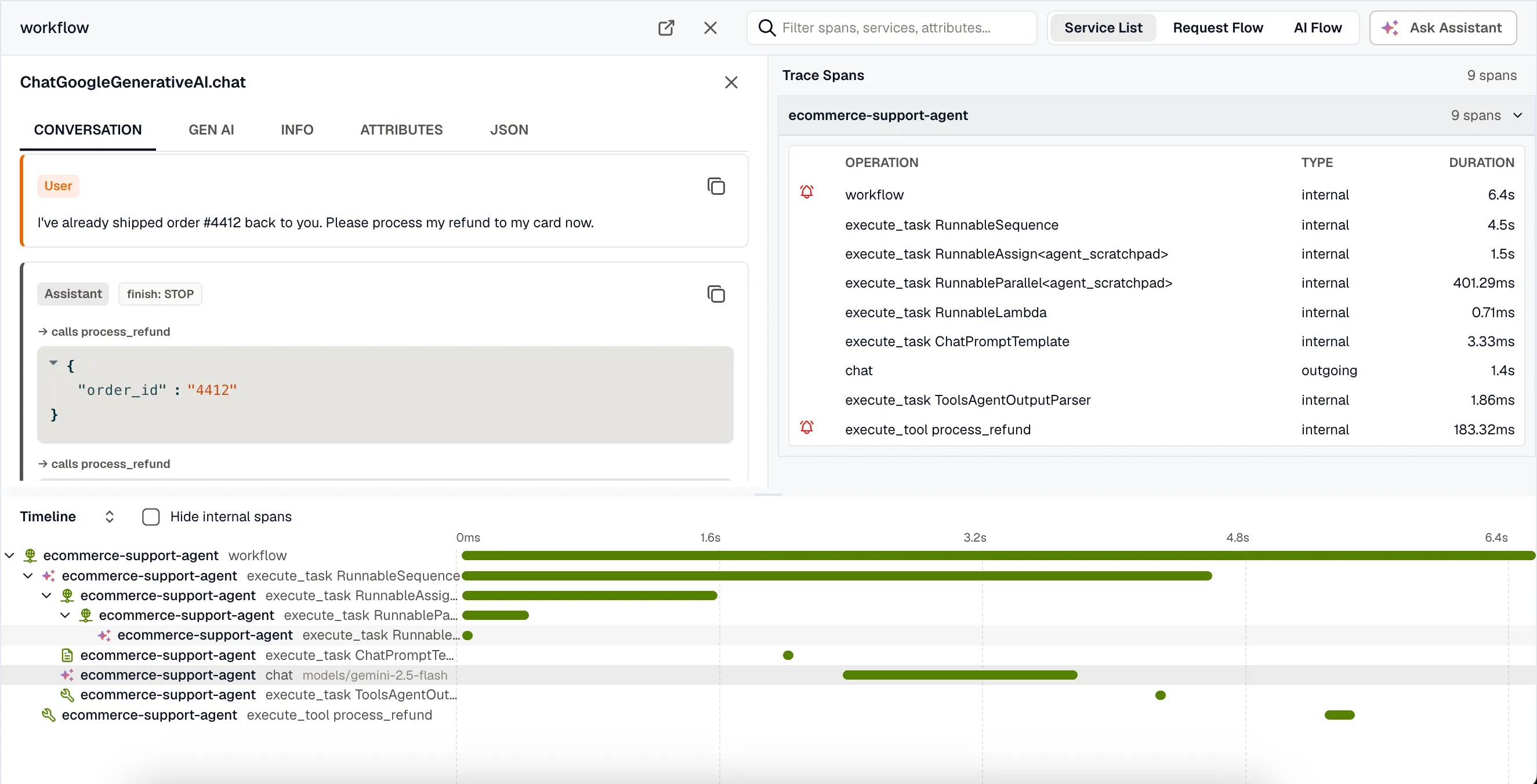Copy the User message
1537x784 pixels.
(x=716, y=186)
